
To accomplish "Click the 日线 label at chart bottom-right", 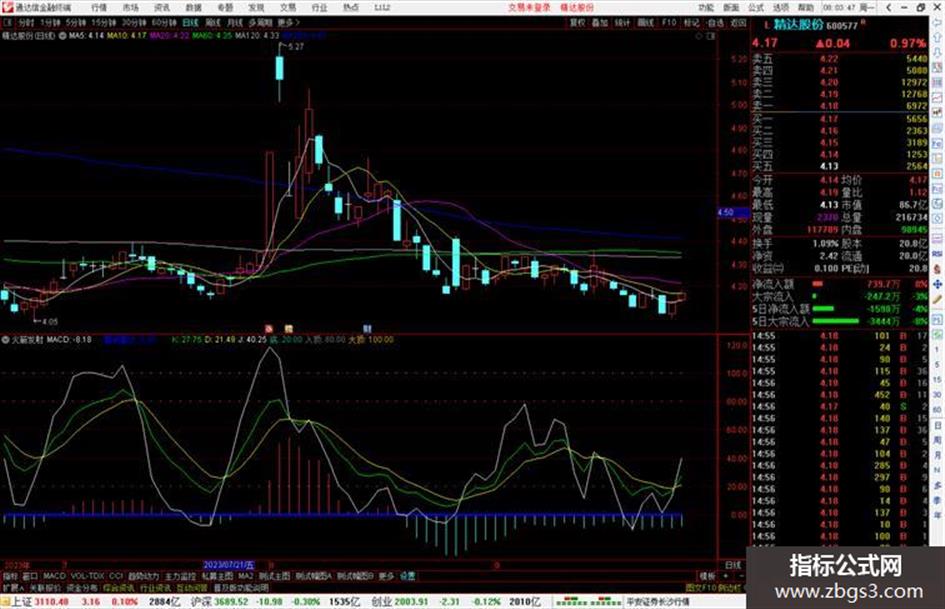I will coord(733,565).
